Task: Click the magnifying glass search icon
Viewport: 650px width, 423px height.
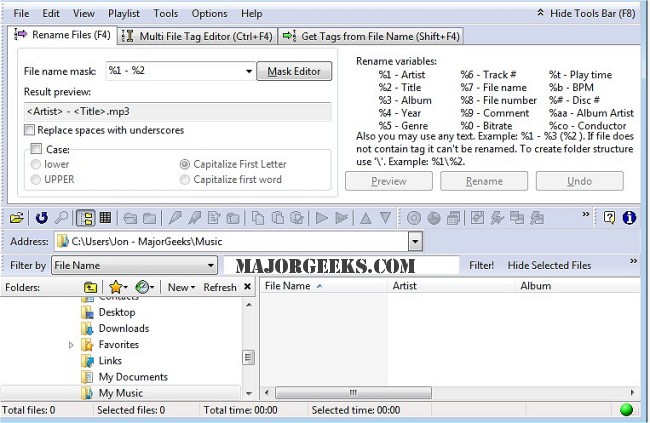Action: click(61, 218)
